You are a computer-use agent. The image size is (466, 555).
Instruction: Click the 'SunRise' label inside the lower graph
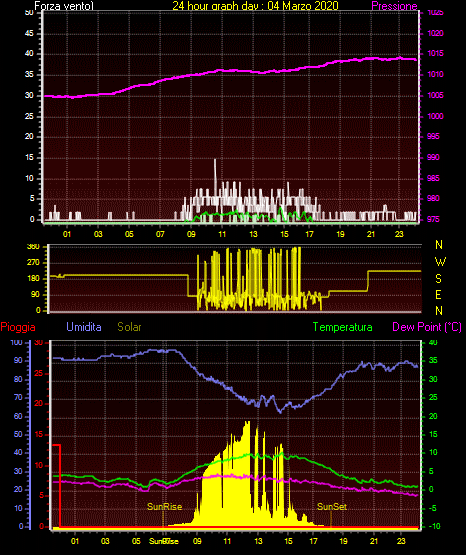coord(164,507)
